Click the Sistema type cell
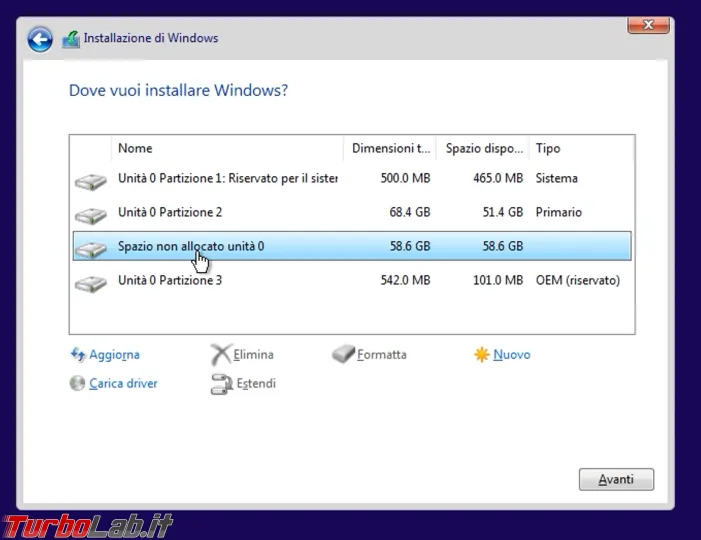The image size is (701, 540). click(x=557, y=178)
